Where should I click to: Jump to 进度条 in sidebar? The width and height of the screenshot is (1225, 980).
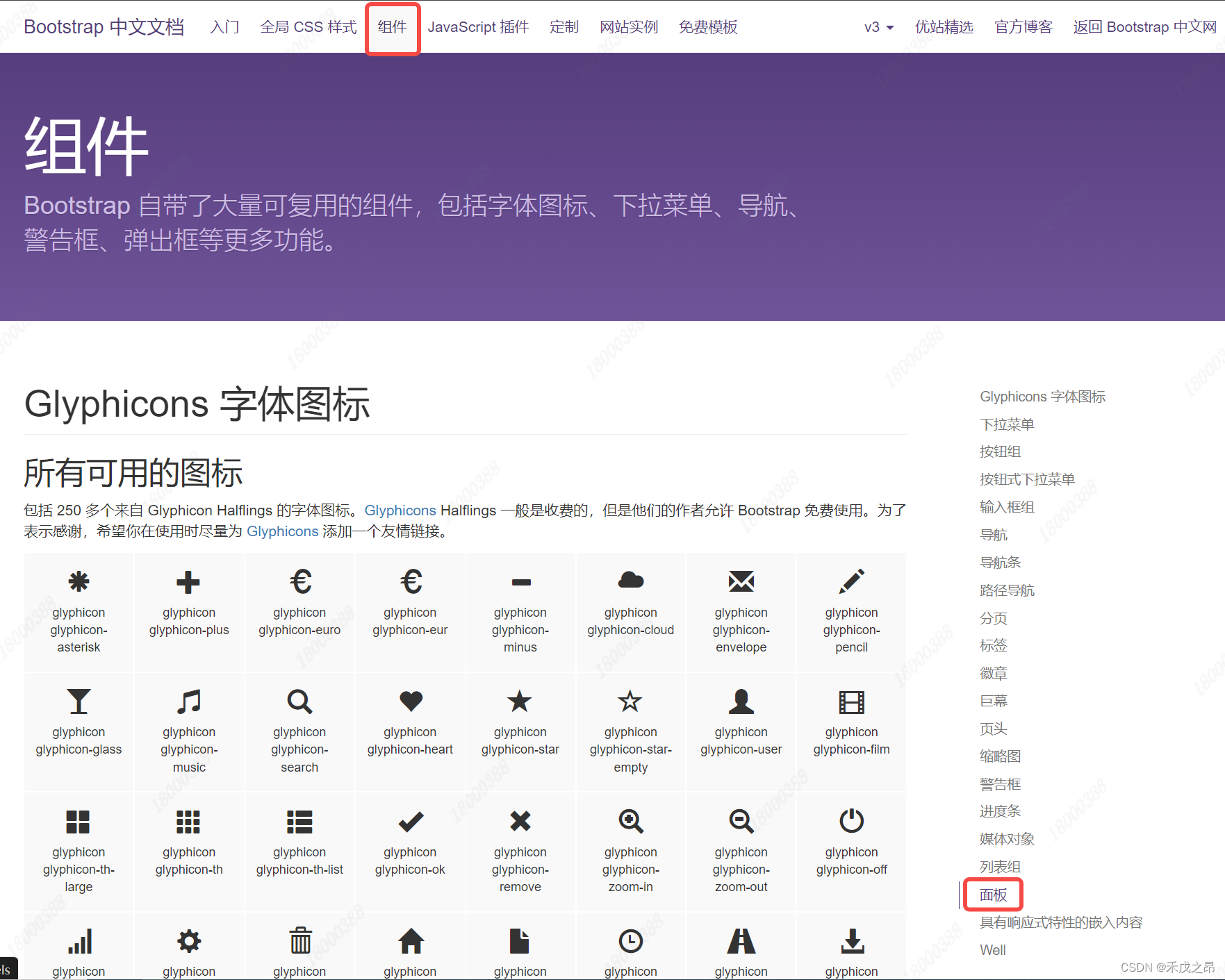click(x=1000, y=811)
